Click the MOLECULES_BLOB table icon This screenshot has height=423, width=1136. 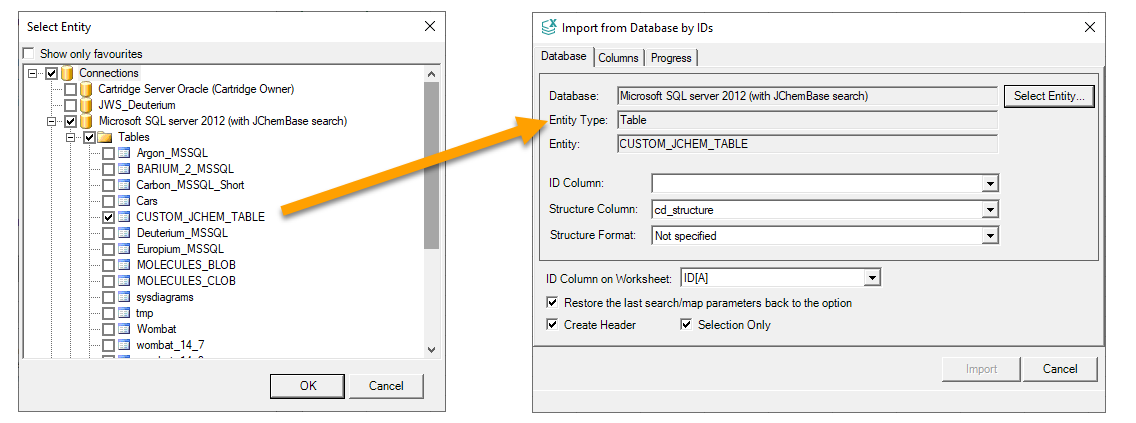(125, 265)
